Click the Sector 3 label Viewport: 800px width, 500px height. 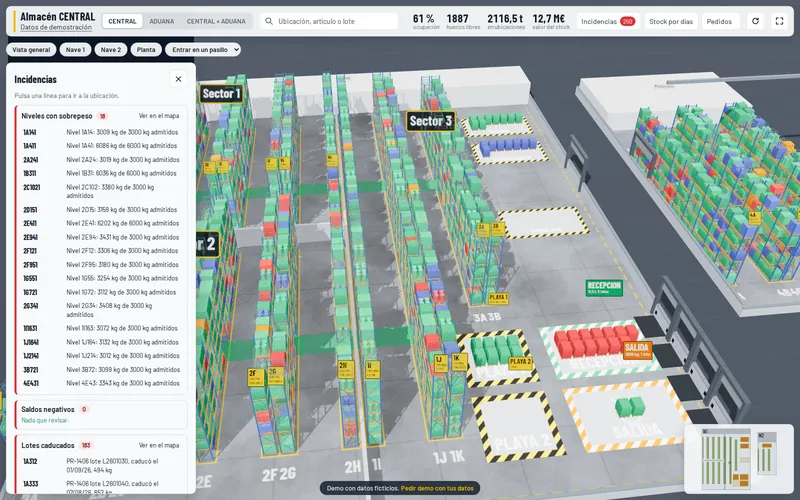(x=431, y=121)
